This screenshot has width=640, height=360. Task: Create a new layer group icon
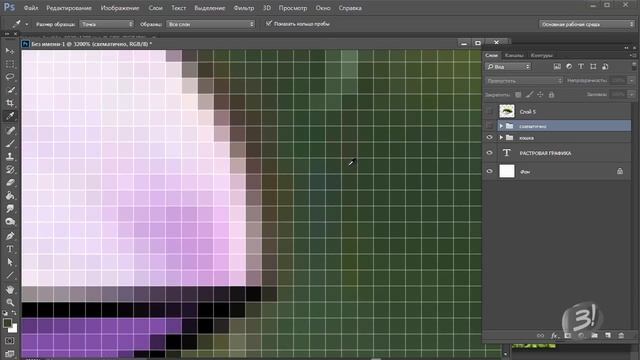tap(594, 336)
